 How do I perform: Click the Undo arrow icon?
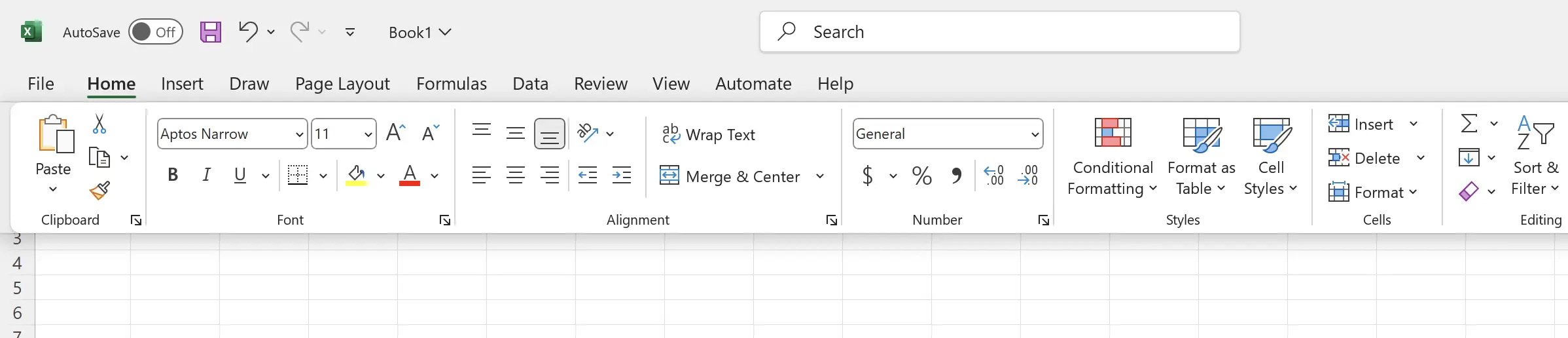pyautogui.click(x=248, y=31)
